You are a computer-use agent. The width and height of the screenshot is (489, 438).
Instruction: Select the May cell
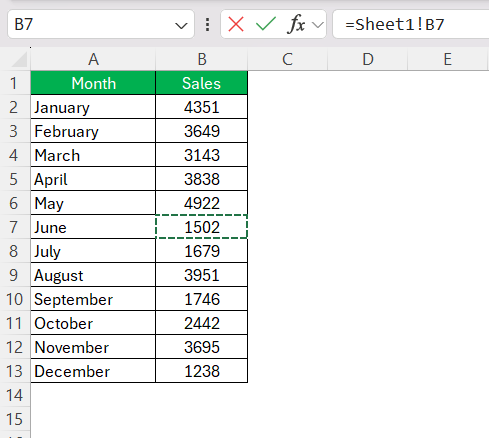click(x=93, y=203)
